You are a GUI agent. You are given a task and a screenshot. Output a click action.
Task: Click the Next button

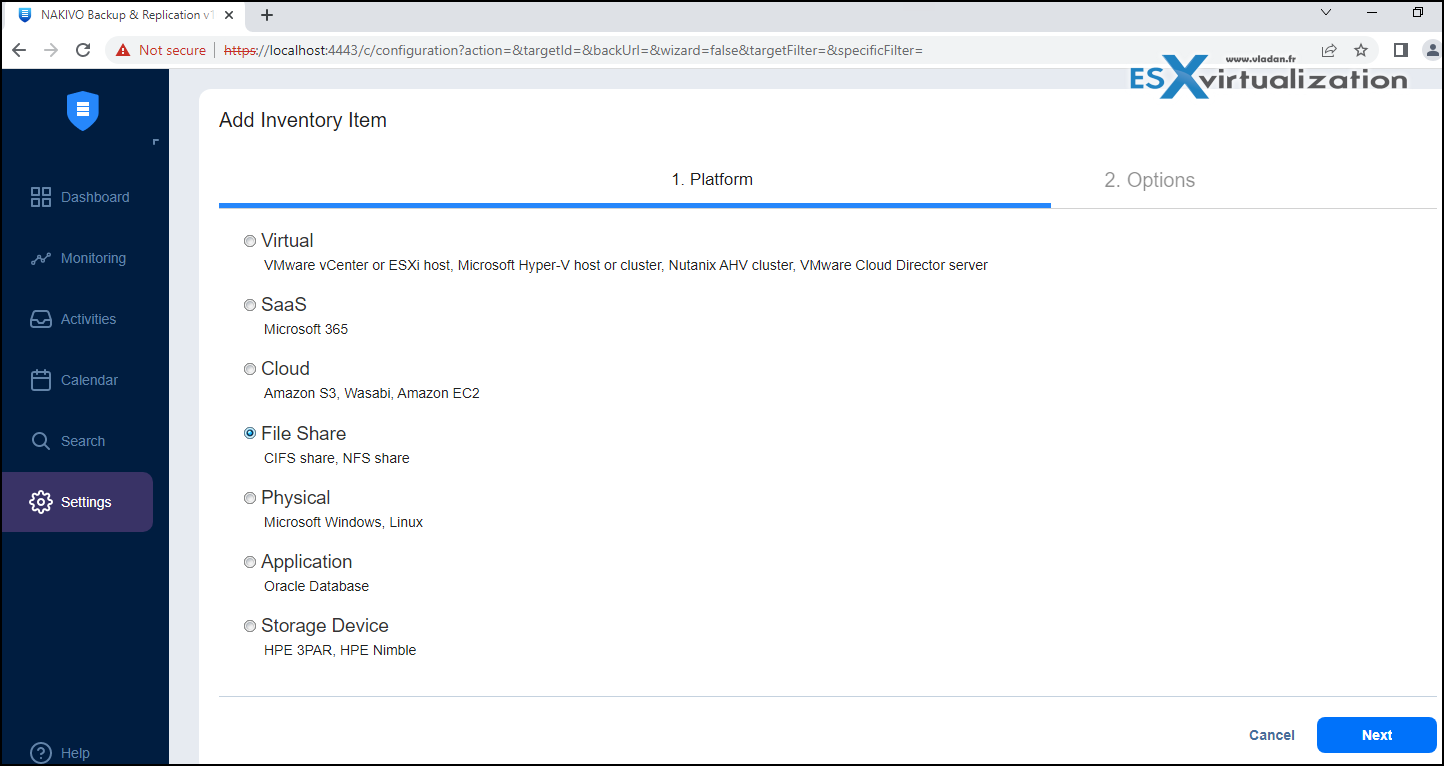1377,735
